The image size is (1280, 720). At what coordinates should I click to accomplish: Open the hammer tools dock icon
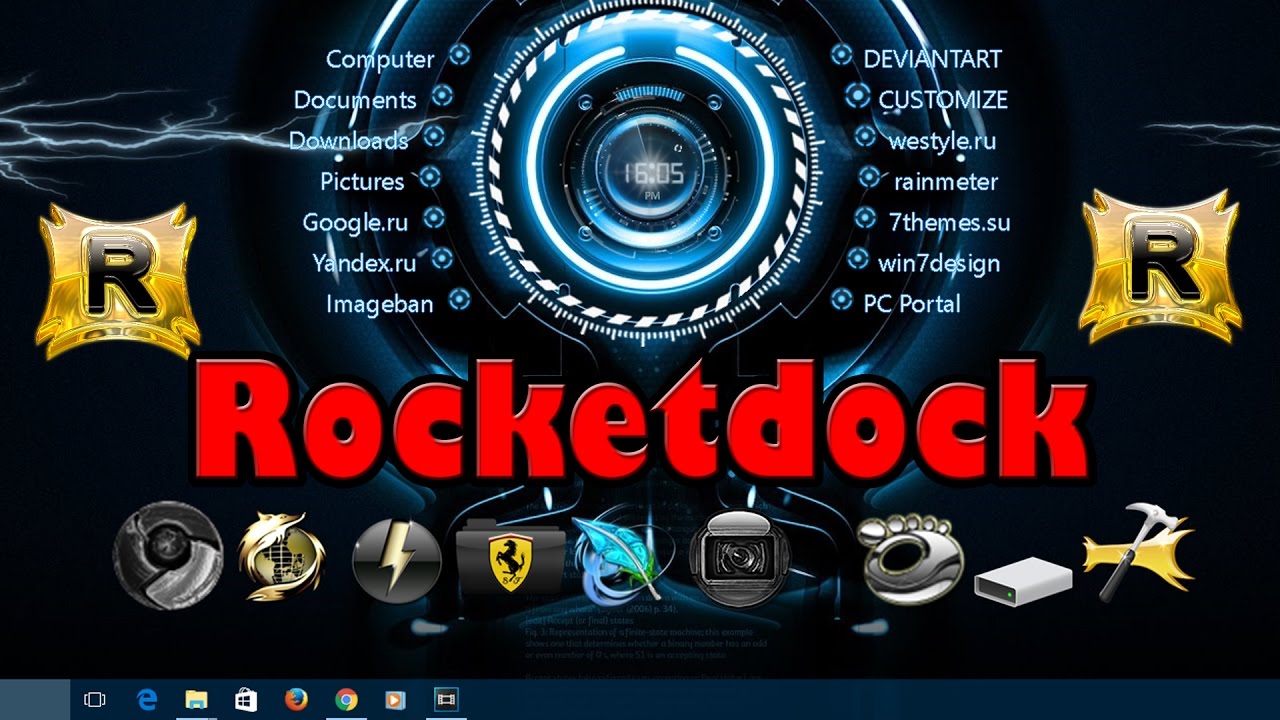[x=1140, y=552]
